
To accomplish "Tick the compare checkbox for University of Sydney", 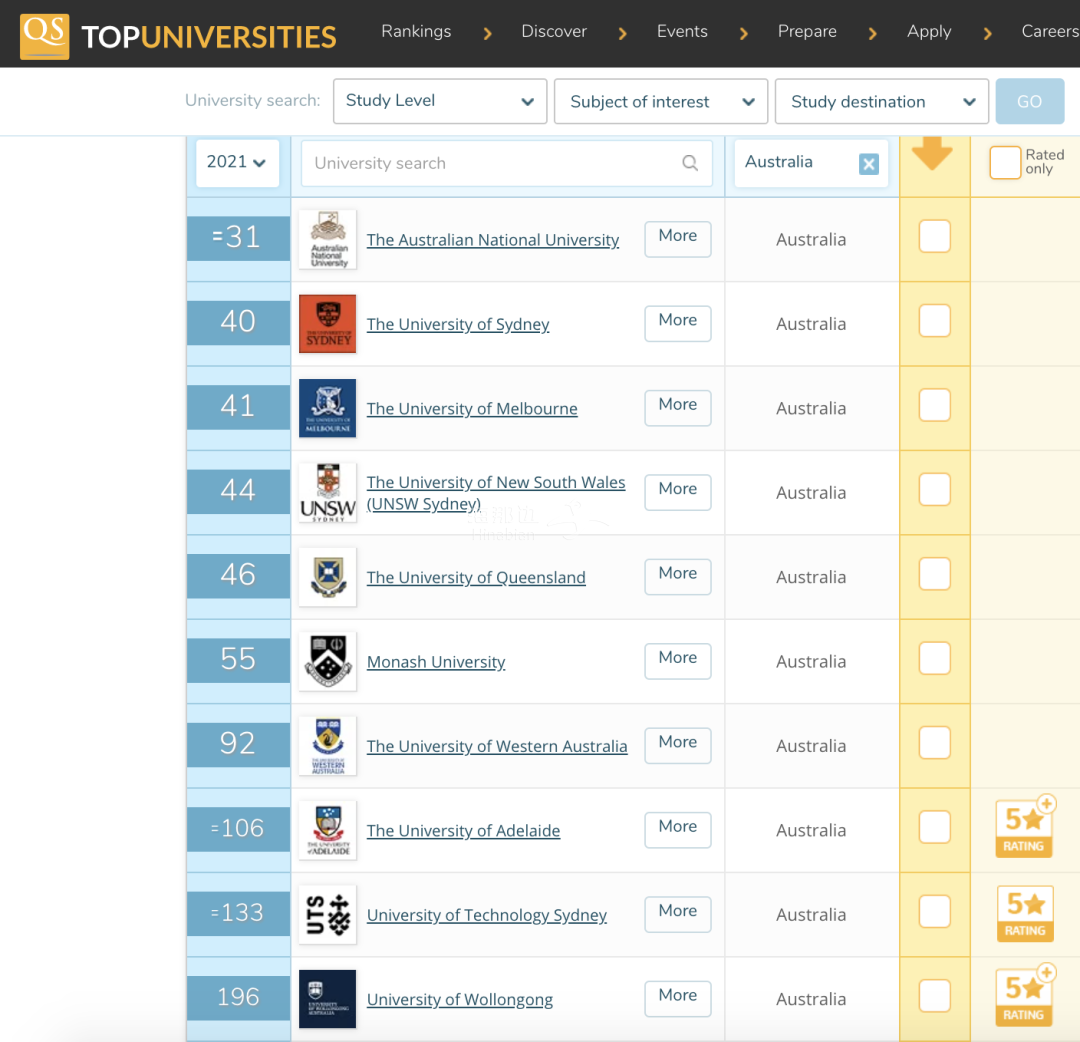I will [x=935, y=321].
